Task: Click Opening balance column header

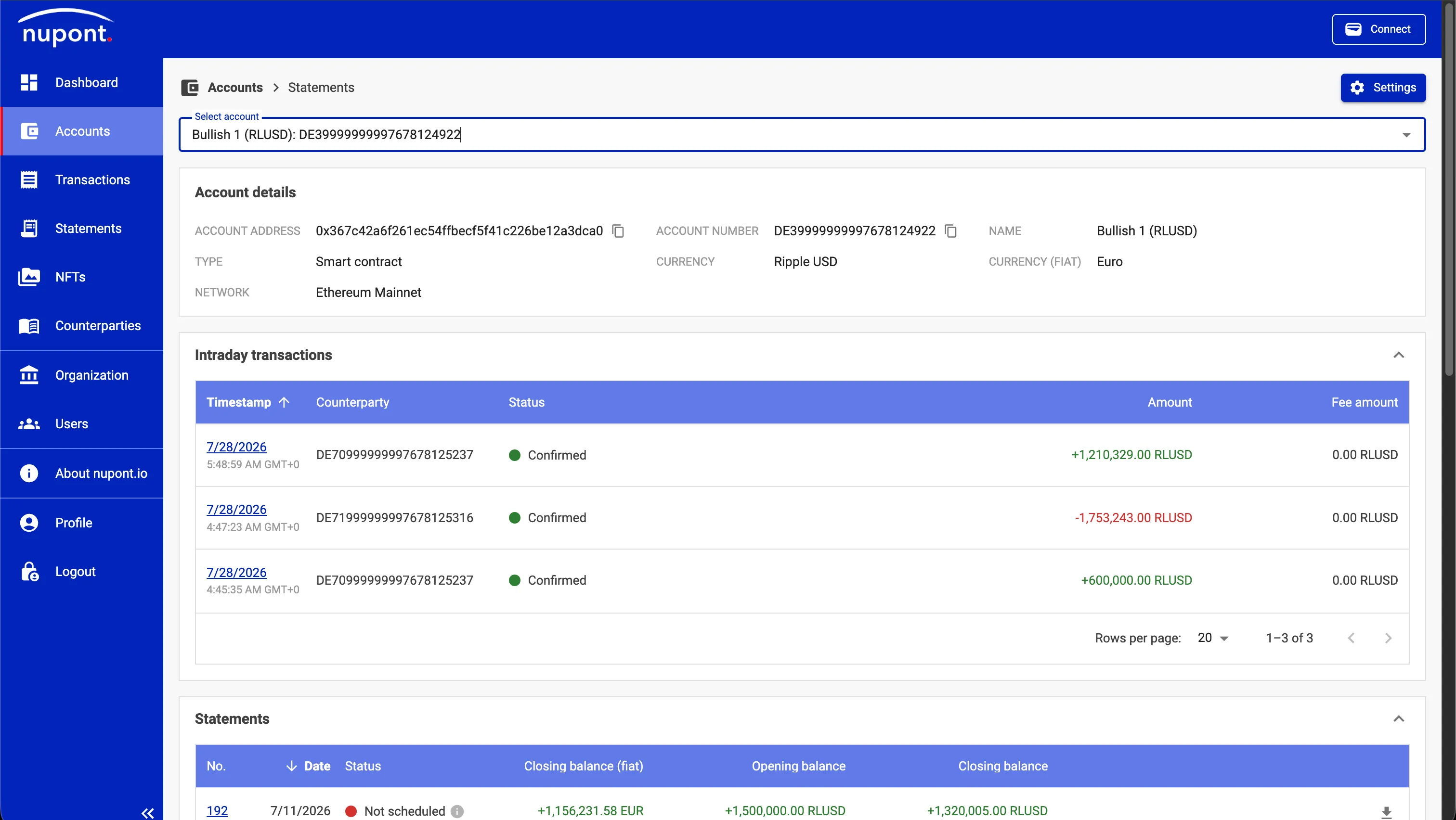Action: [798, 766]
